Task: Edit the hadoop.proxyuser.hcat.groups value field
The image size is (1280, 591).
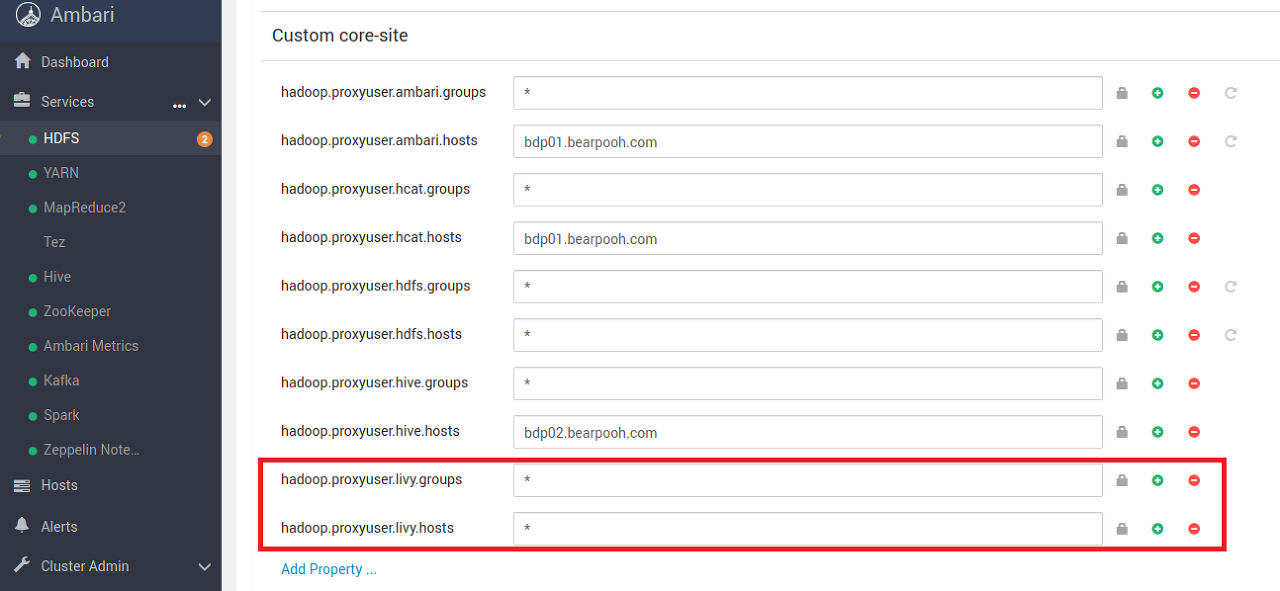Action: coord(808,190)
